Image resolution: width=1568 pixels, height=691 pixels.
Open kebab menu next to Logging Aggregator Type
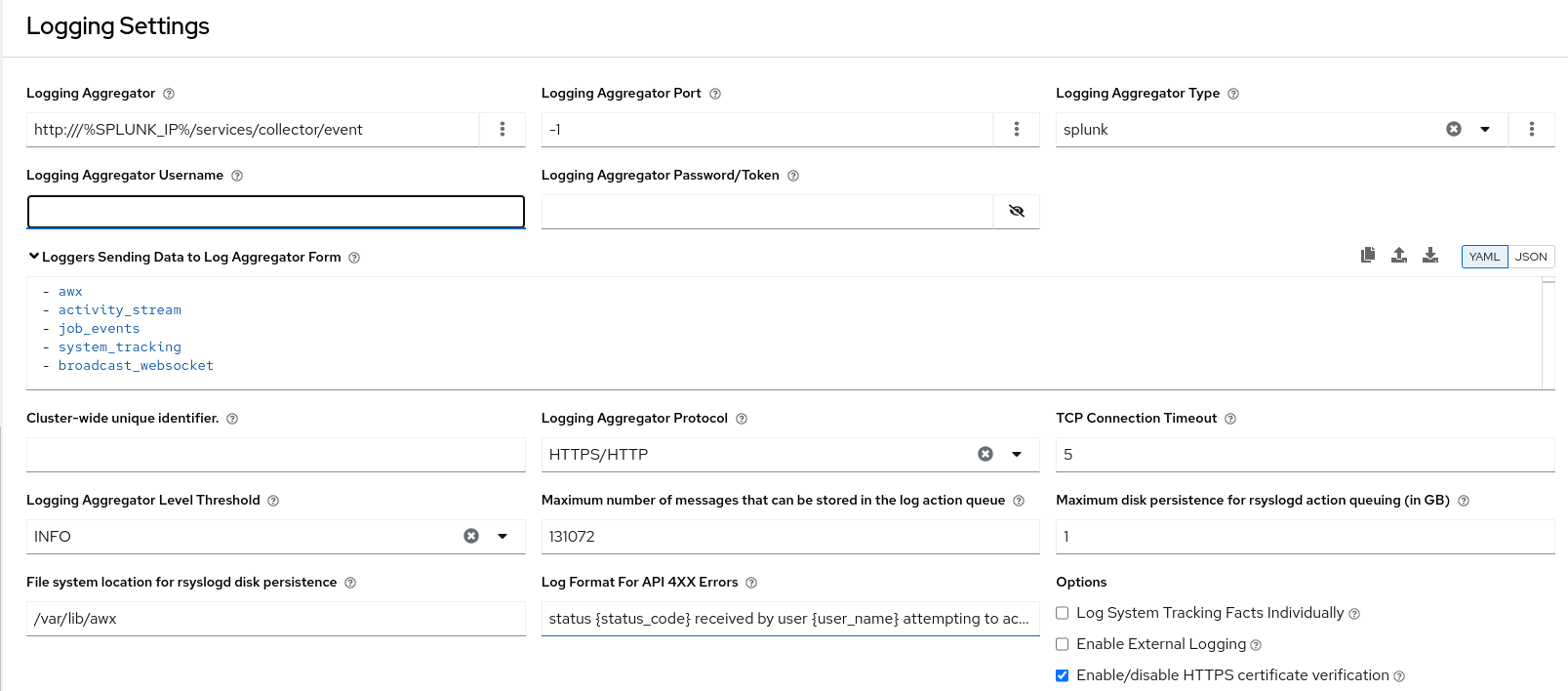[1531, 129]
